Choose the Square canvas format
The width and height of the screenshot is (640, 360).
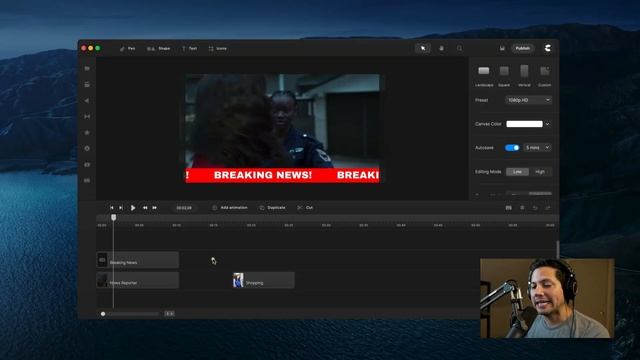[504, 76]
